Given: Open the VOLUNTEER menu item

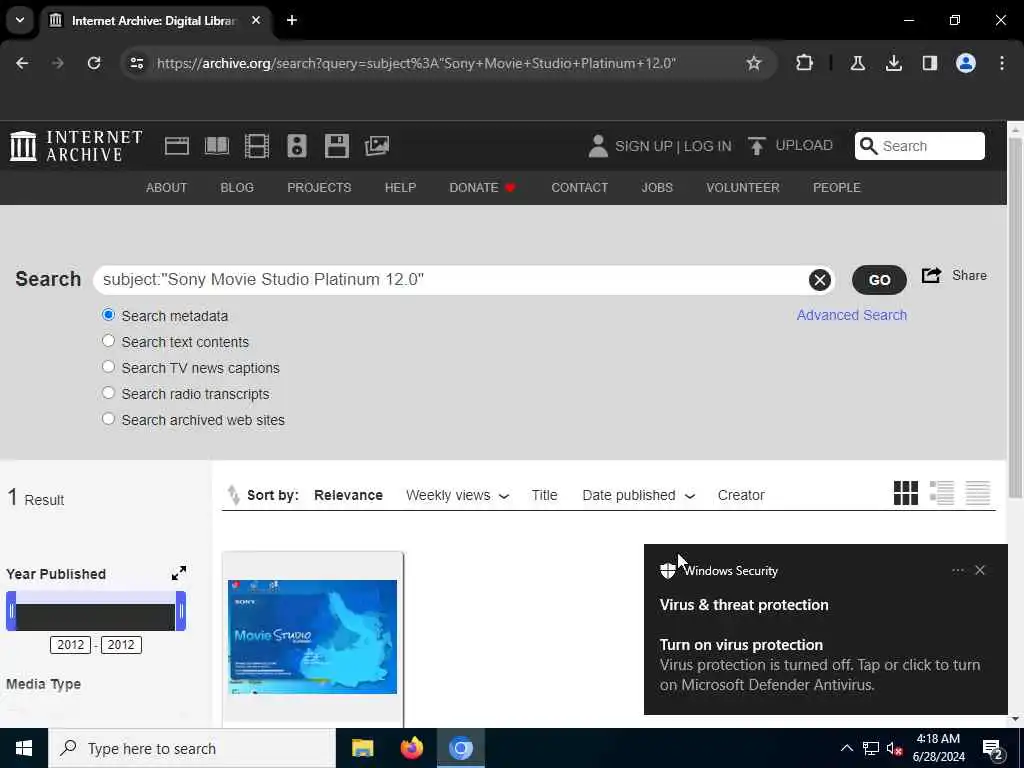Looking at the screenshot, I should pyautogui.click(x=743, y=188).
